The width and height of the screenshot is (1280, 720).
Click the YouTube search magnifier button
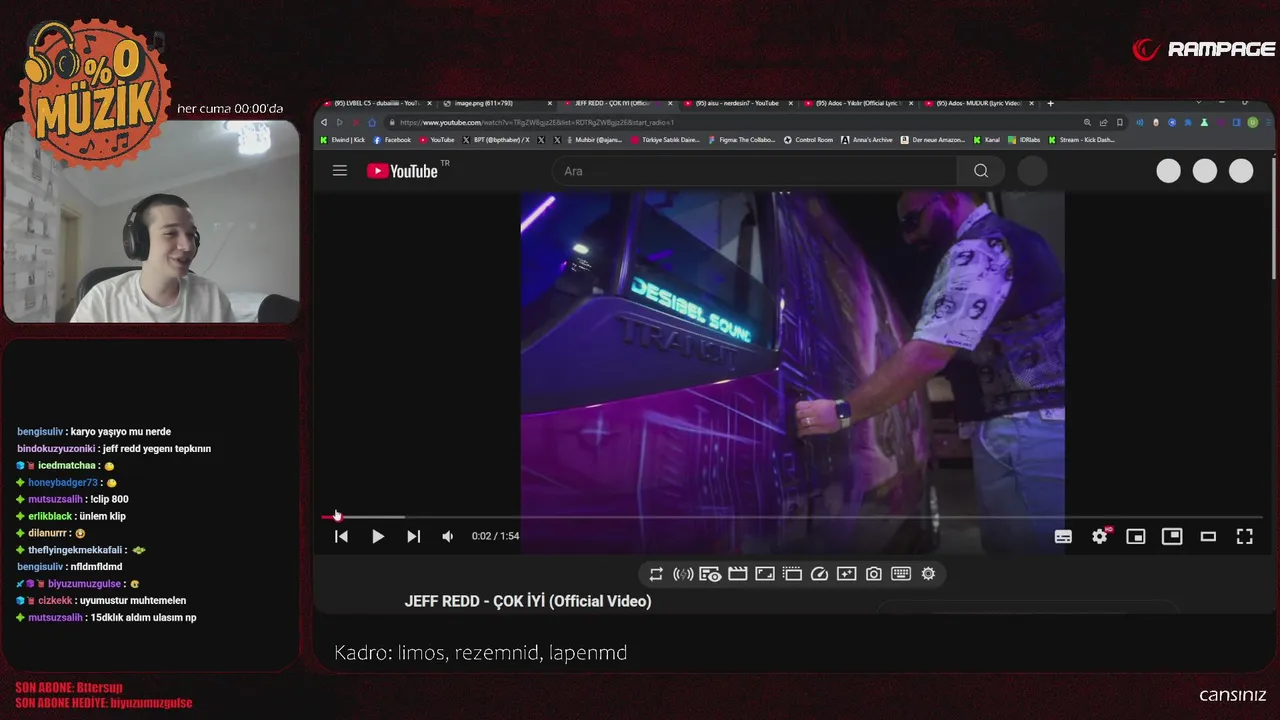[981, 171]
